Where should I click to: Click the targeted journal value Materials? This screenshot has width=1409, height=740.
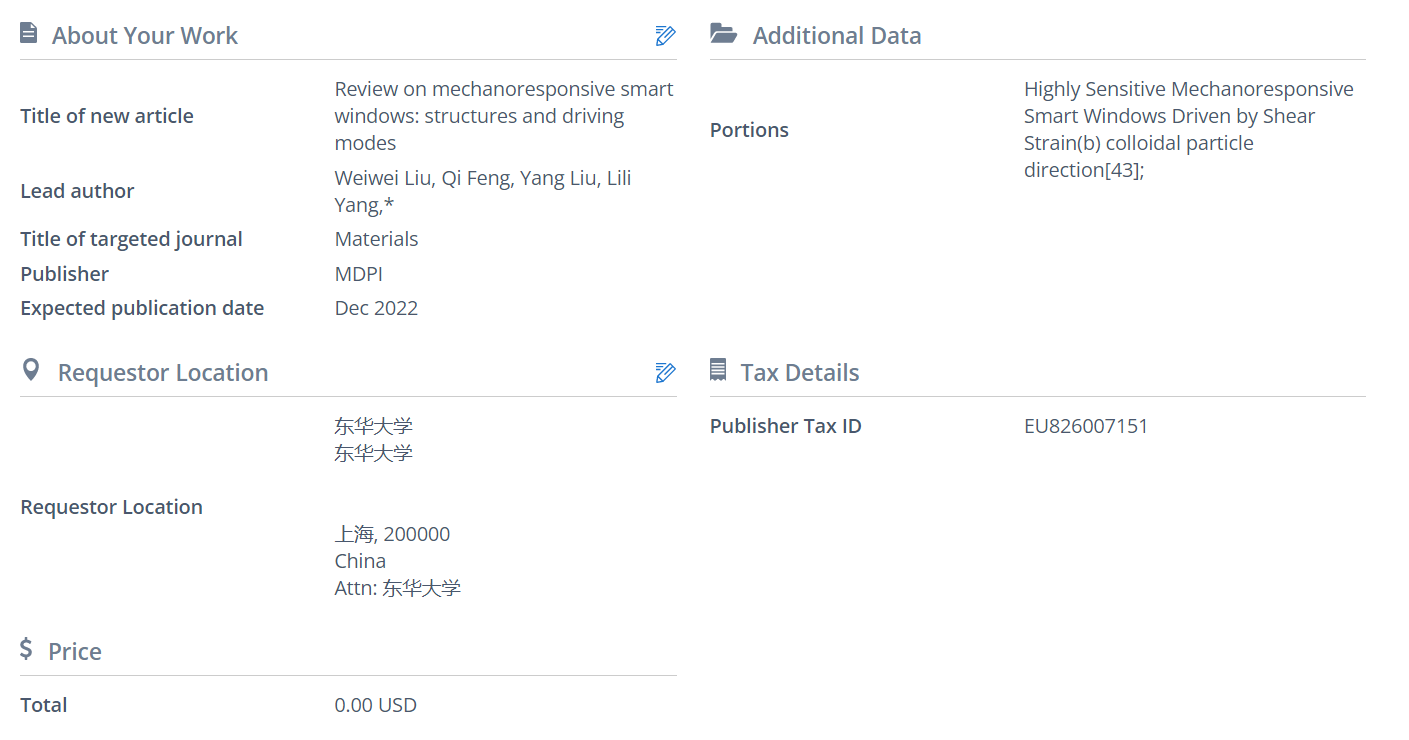376,239
